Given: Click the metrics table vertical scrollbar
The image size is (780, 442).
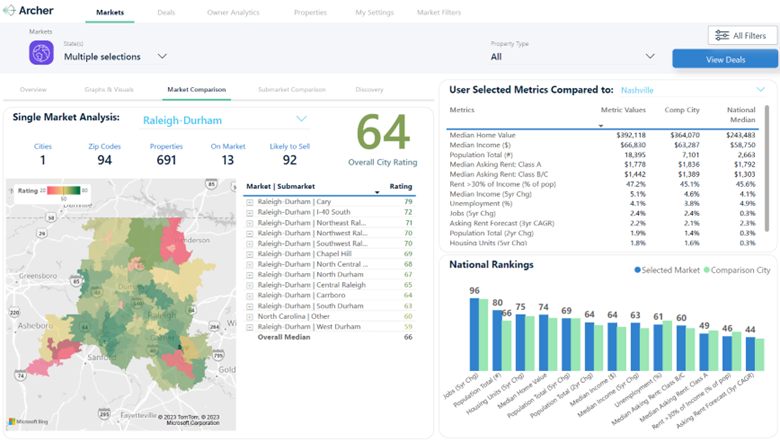Looking at the screenshot, I should [x=766, y=168].
